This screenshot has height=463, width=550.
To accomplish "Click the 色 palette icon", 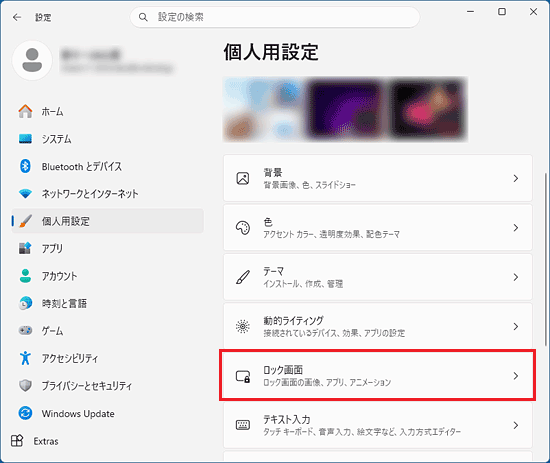I will tap(243, 228).
